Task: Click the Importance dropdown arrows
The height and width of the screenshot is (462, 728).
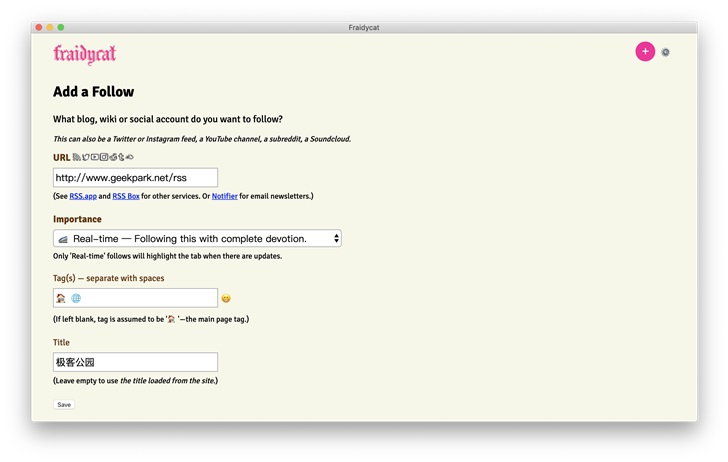Action: point(335,238)
